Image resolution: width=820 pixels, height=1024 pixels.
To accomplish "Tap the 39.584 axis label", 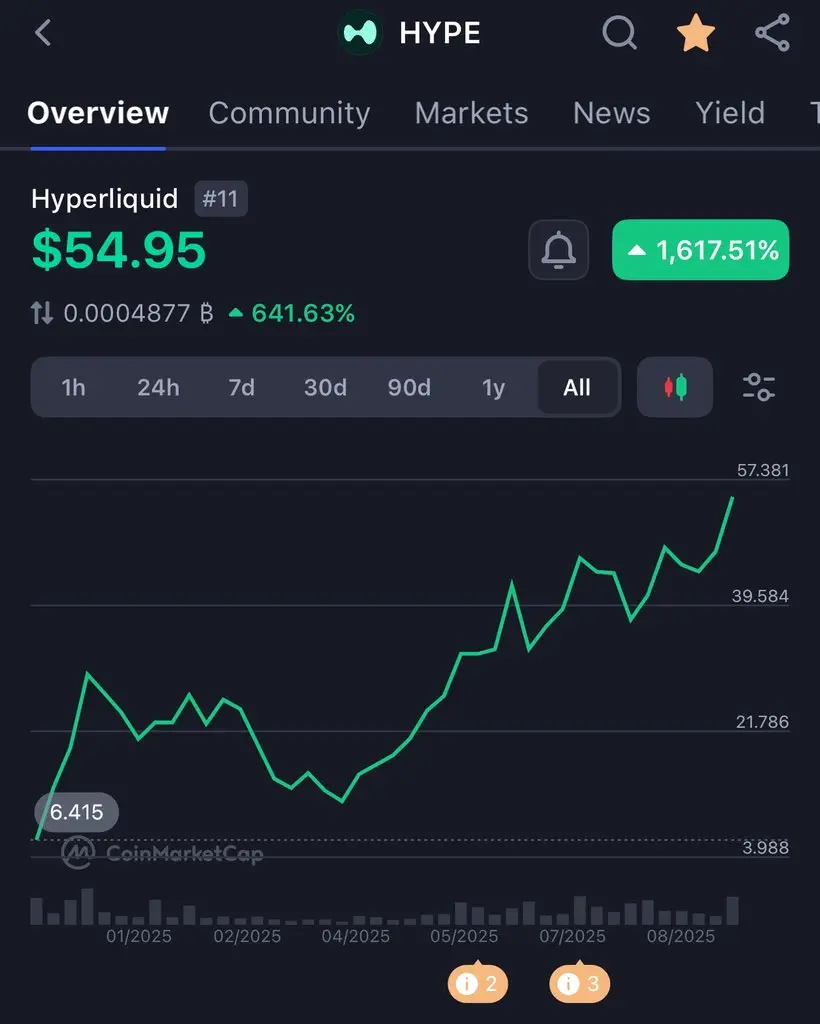I will click(x=760, y=596).
